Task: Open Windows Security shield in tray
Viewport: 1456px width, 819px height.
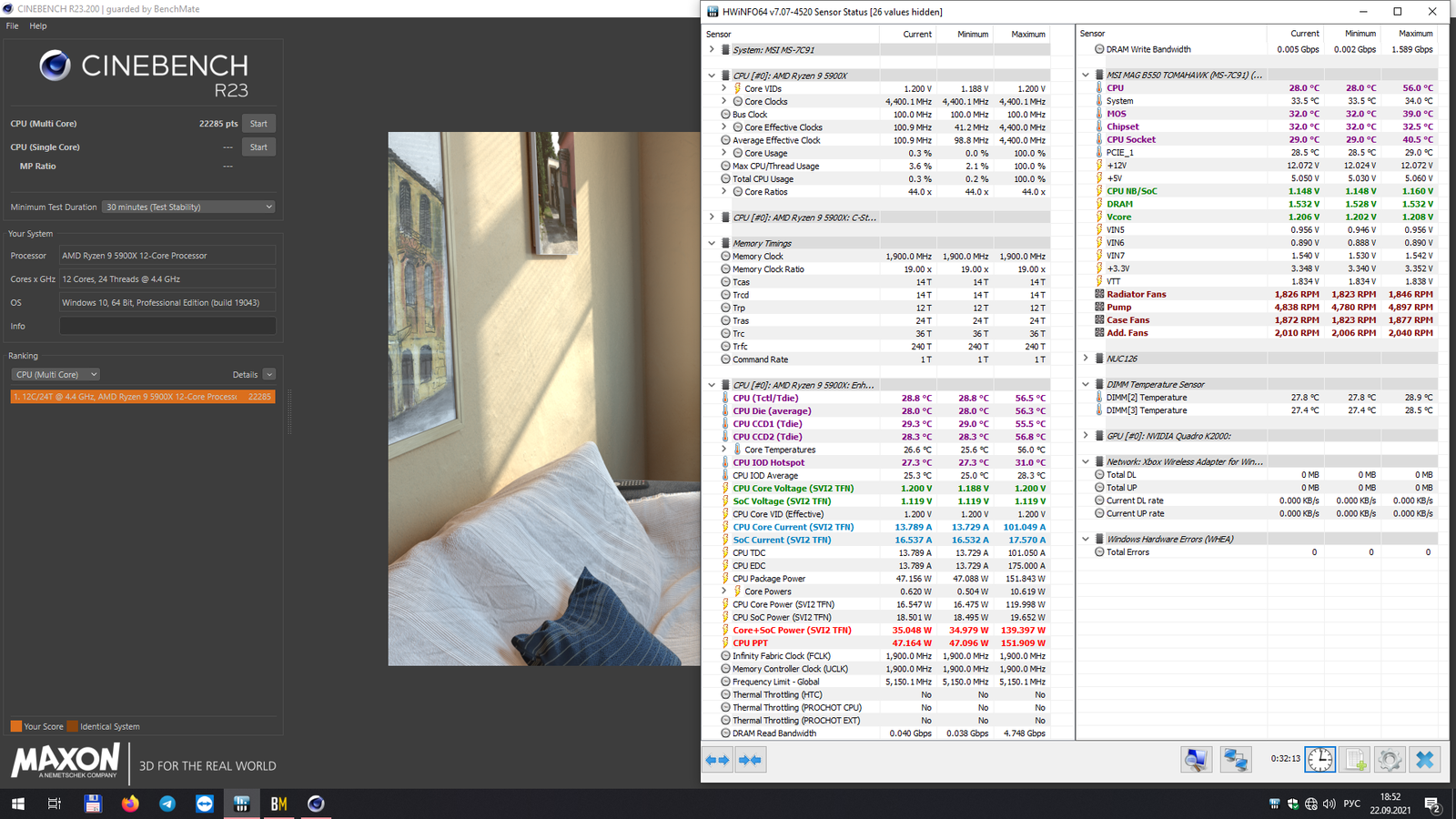Action: pos(1292,804)
